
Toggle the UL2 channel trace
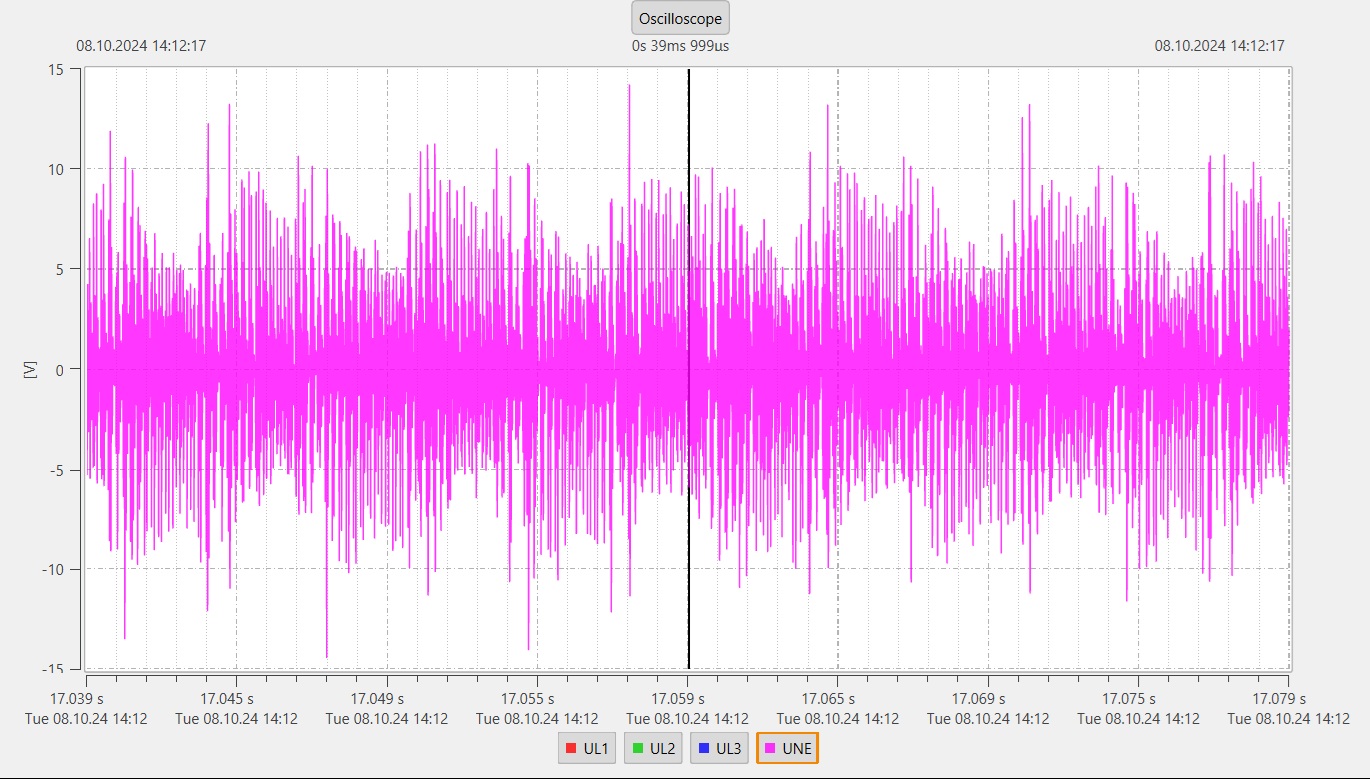click(652, 748)
